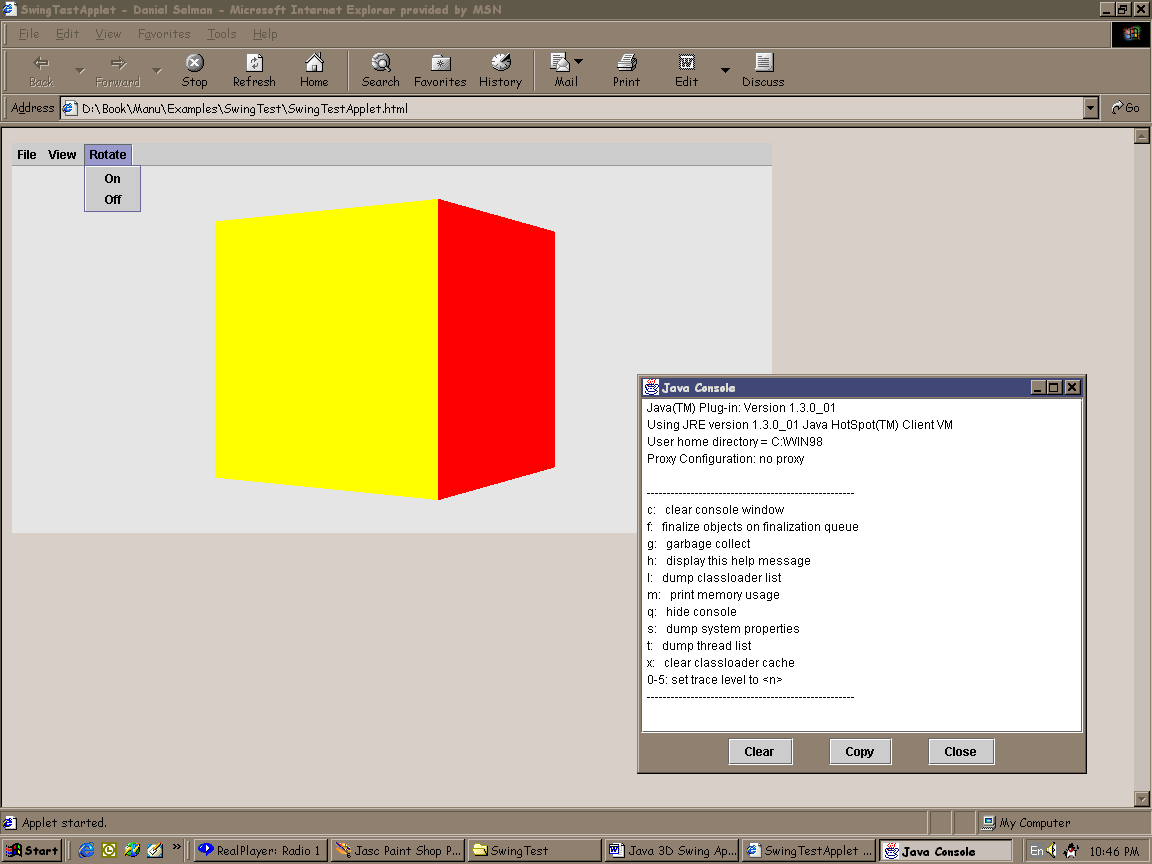This screenshot has height=864, width=1152.
Task: Expand the quick launch chevron
Action: (176, 847)
